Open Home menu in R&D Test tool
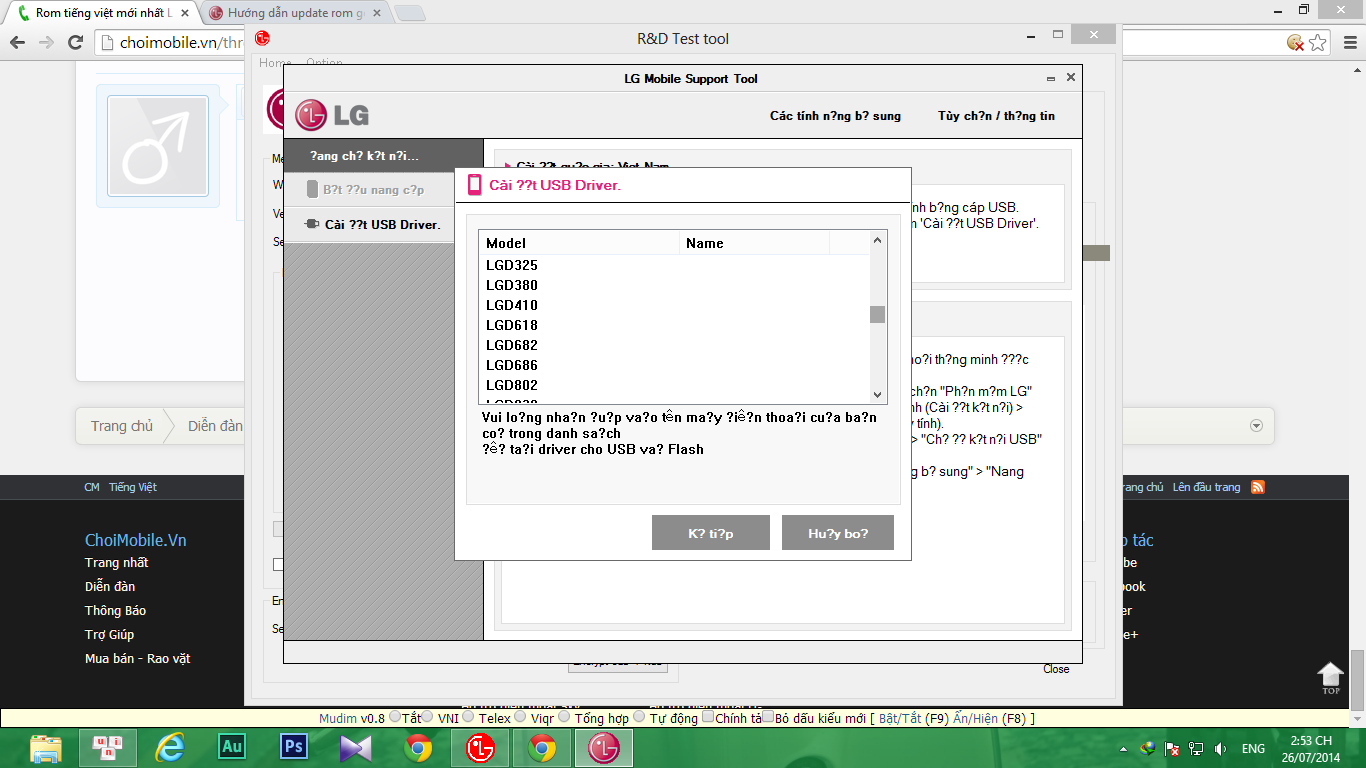Viewport: 1366px width, 768px height. 275,62
